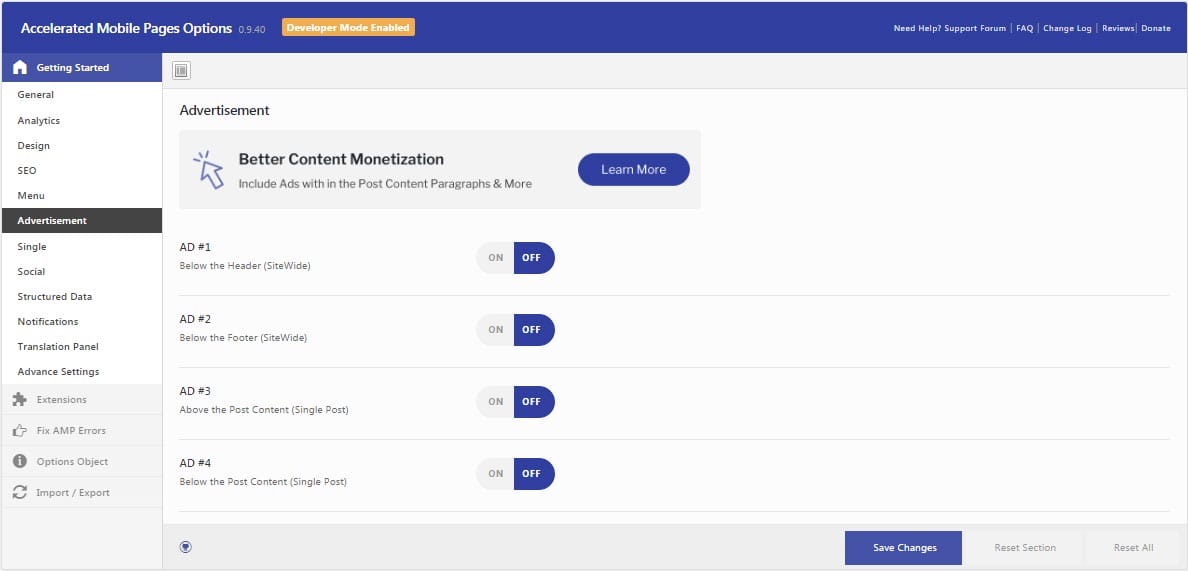The height and width of the screenshot is (571, 1188).
Task: Click the small badge icon in footer bar
Action: tap(185, 547)
